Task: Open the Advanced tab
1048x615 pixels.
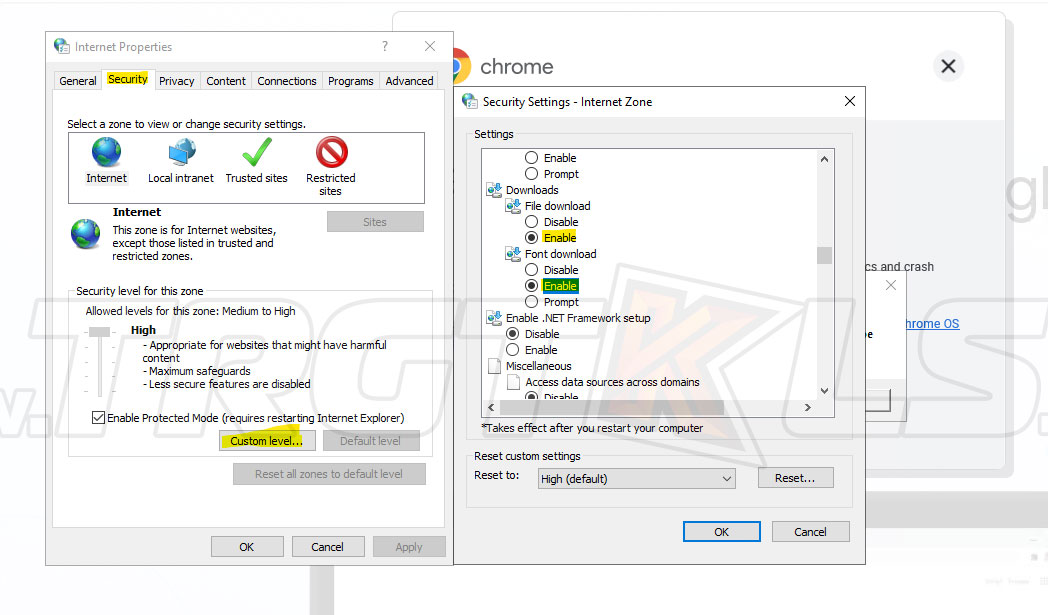Action: pyautogui.click(x=409, y=81)
